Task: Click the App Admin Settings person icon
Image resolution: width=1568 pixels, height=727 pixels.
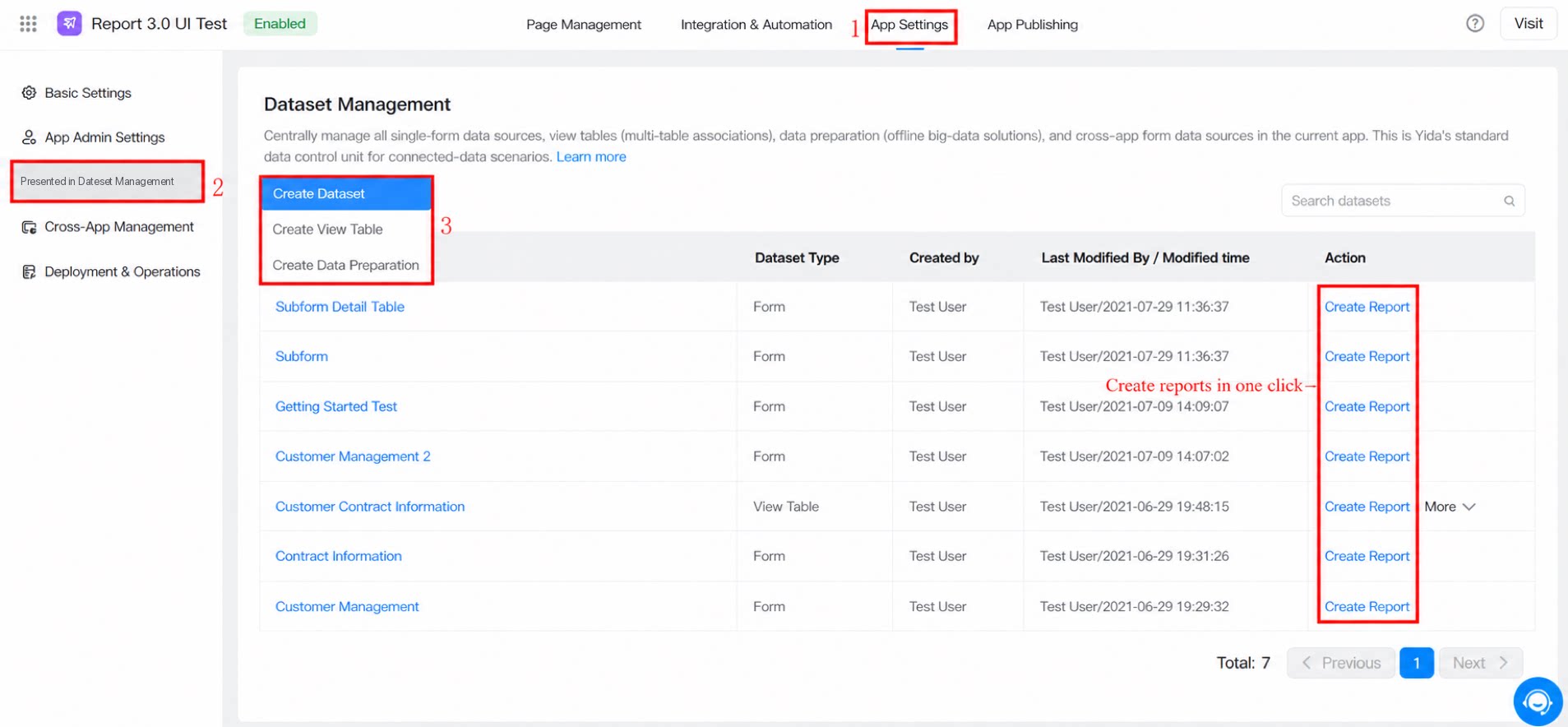Action: [29, 137]
